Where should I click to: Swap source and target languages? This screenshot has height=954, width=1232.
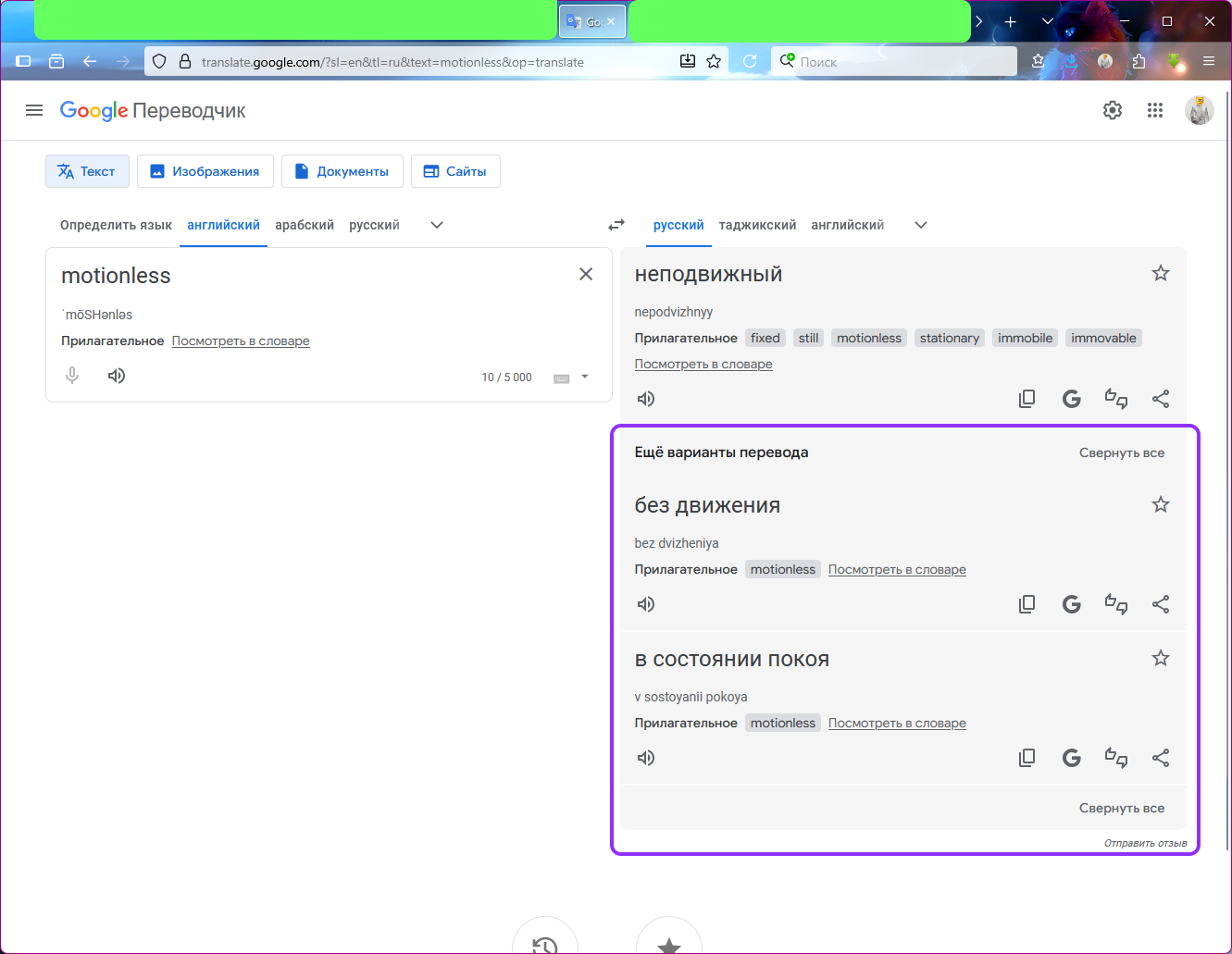click(616, 225)
